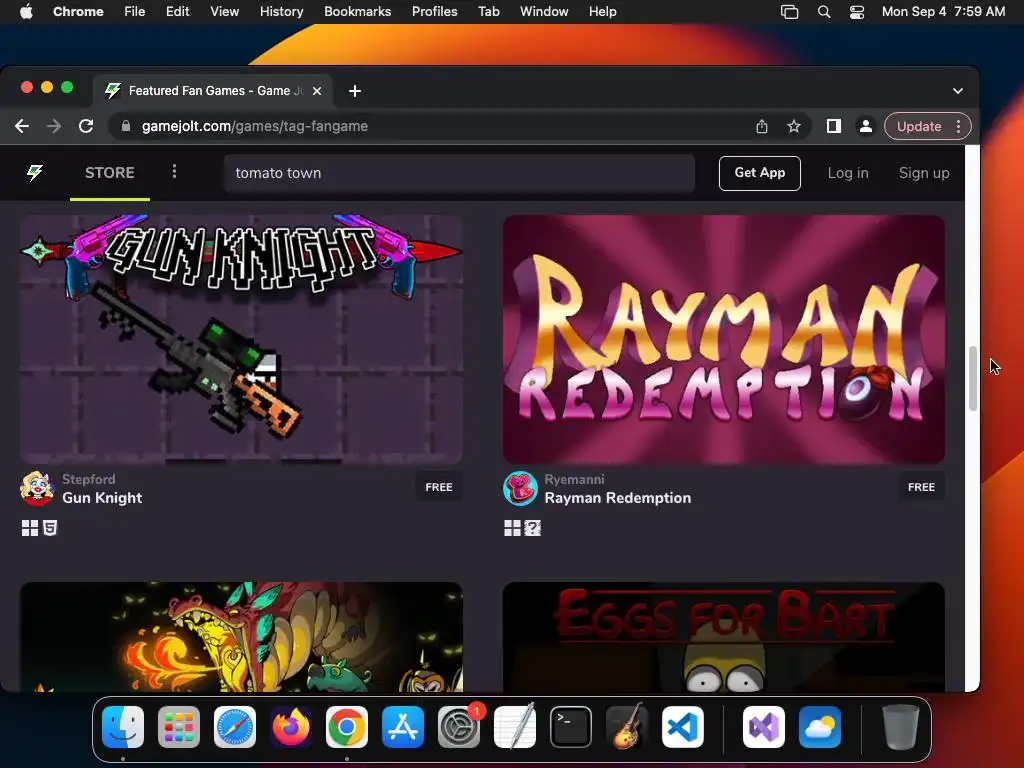Open Finder from the Dock
This screenshot has height=768, width=1024.
coord(123,727)
